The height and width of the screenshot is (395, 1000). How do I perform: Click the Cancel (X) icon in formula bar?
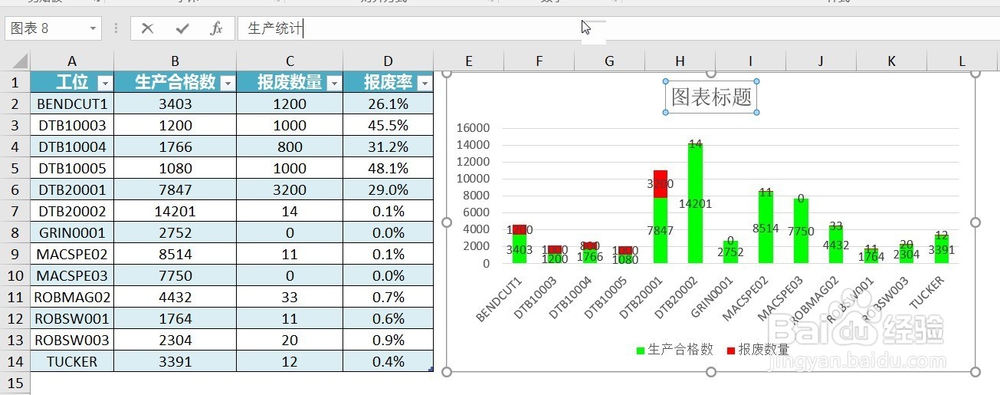pos(147,29)
